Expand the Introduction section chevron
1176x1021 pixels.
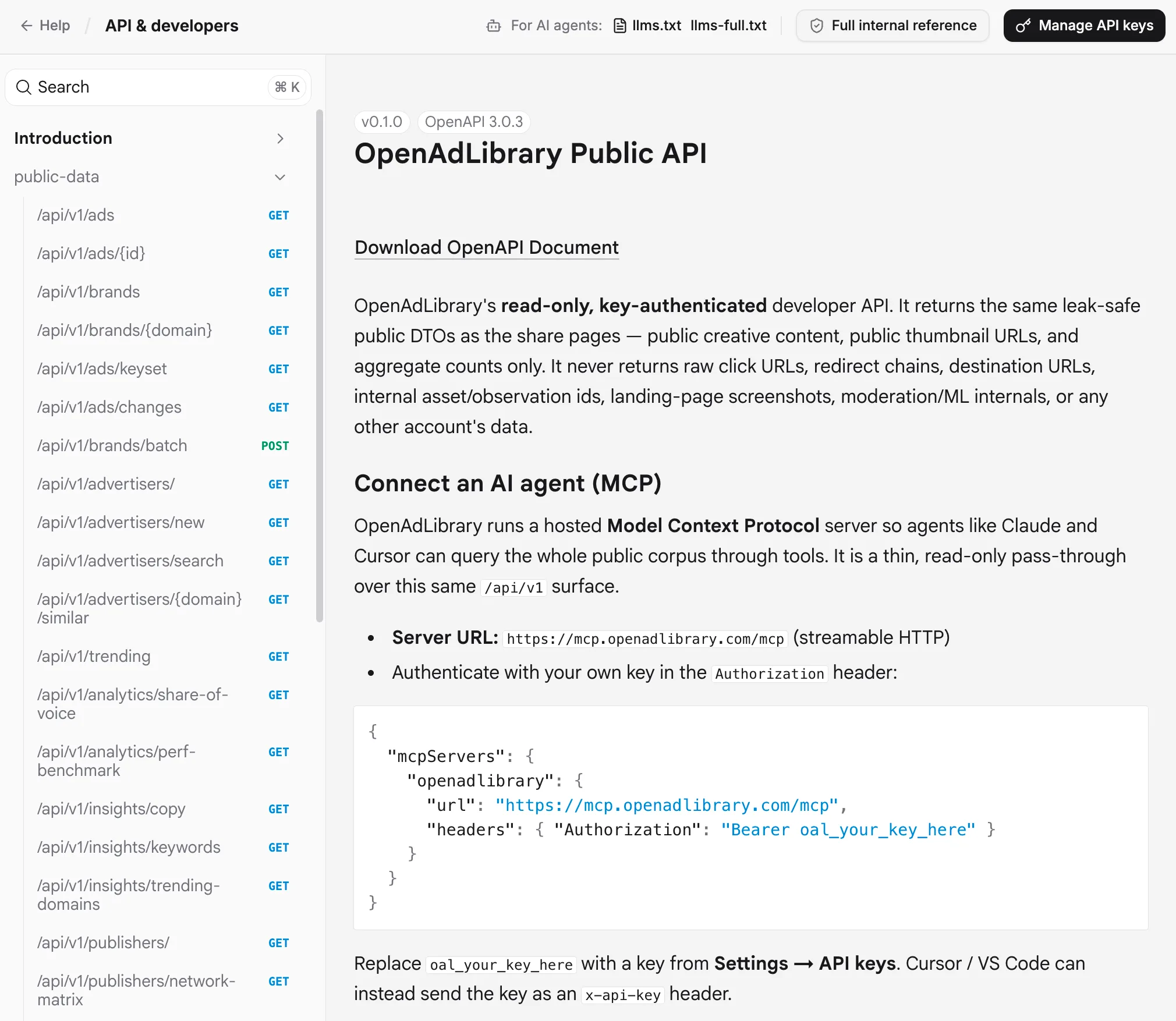click(x=280, y=139)
